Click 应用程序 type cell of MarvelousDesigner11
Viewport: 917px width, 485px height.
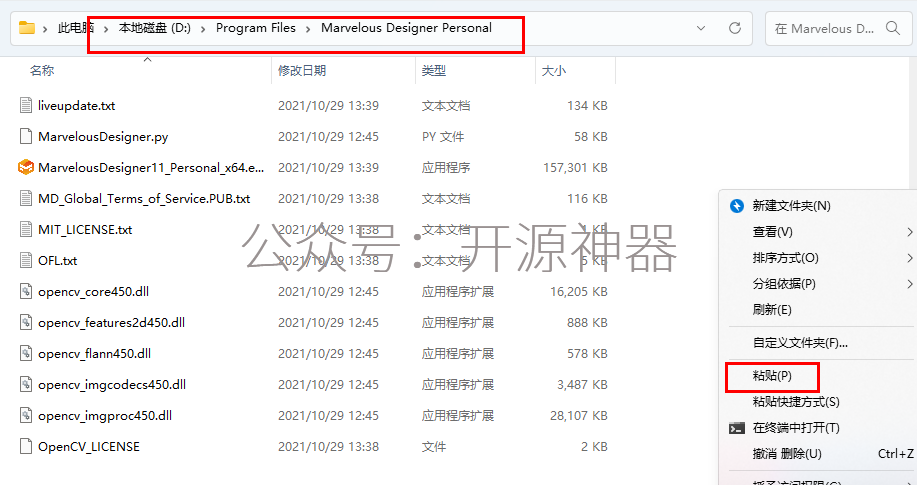(446, 168)
